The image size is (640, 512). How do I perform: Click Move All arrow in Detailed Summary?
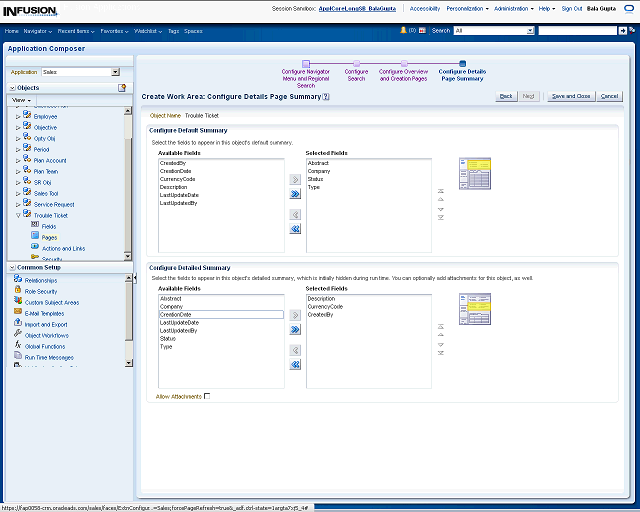(x=295, y=330)
